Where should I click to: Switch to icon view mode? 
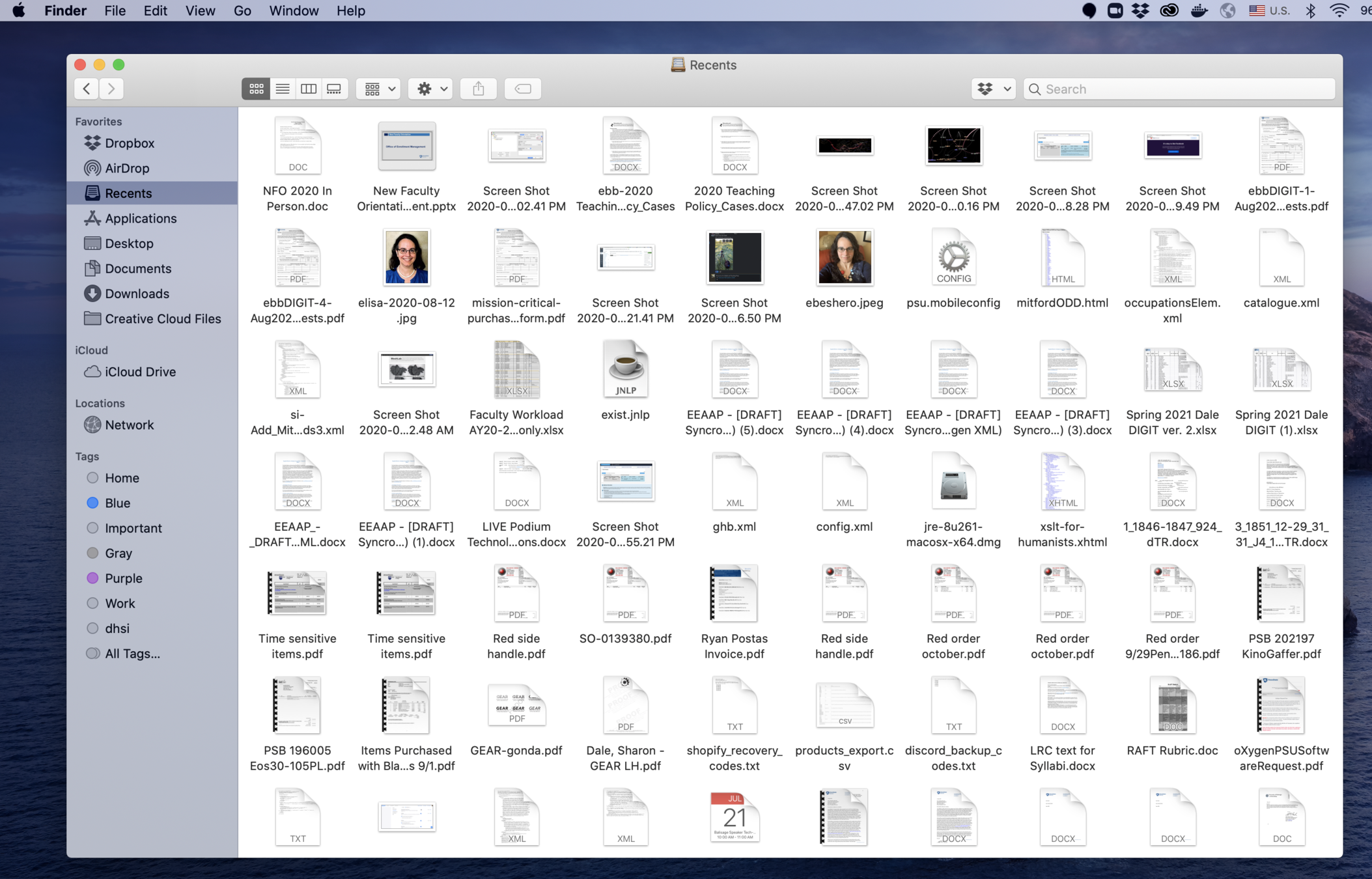click(x=256, y=89)
